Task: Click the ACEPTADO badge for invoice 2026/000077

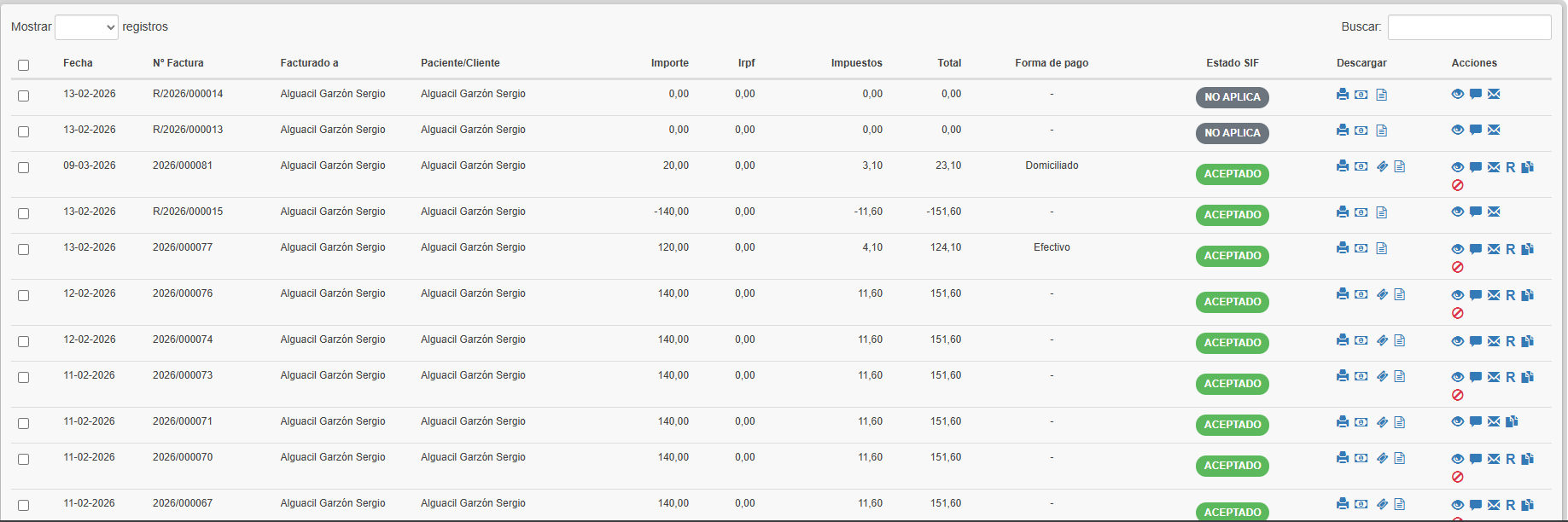Action: pos(1233,256)
